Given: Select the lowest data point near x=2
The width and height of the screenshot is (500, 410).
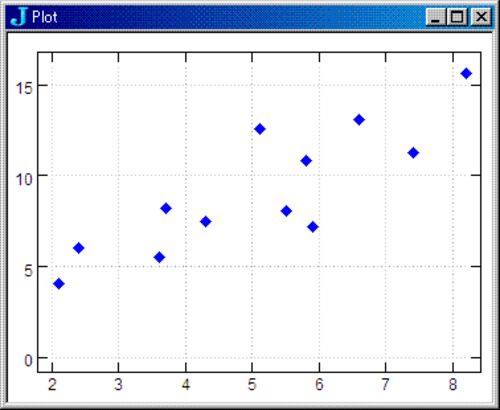Looking at the screenshot, I should [x=59, y=284].
